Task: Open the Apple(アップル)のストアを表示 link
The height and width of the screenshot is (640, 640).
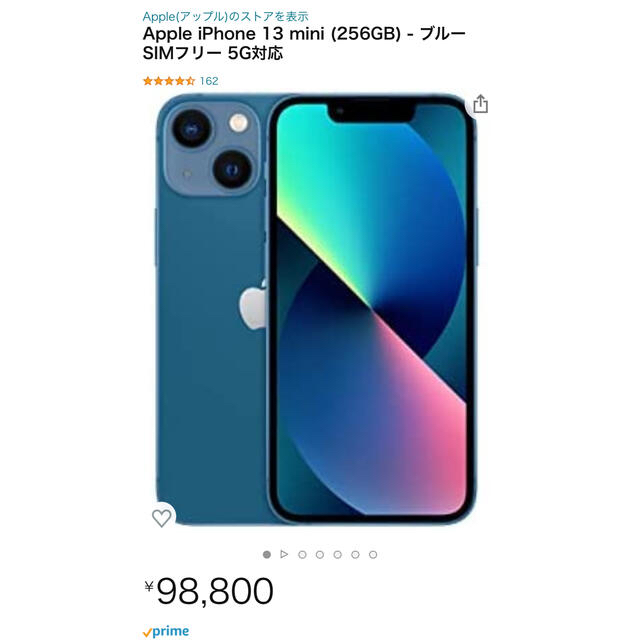Action: point(225,17)
